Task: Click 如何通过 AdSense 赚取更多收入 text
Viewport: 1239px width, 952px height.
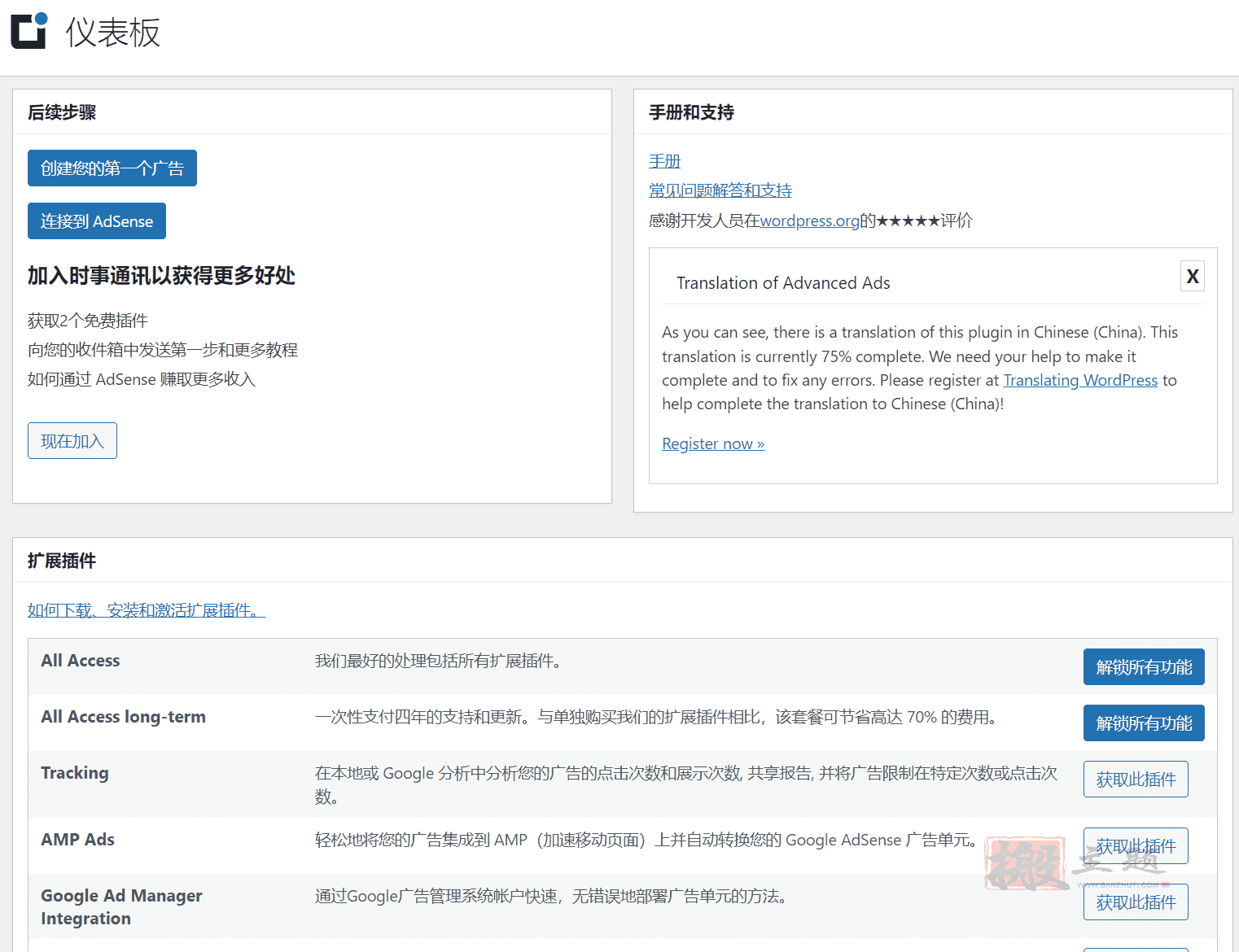Action: coord(142,379)
